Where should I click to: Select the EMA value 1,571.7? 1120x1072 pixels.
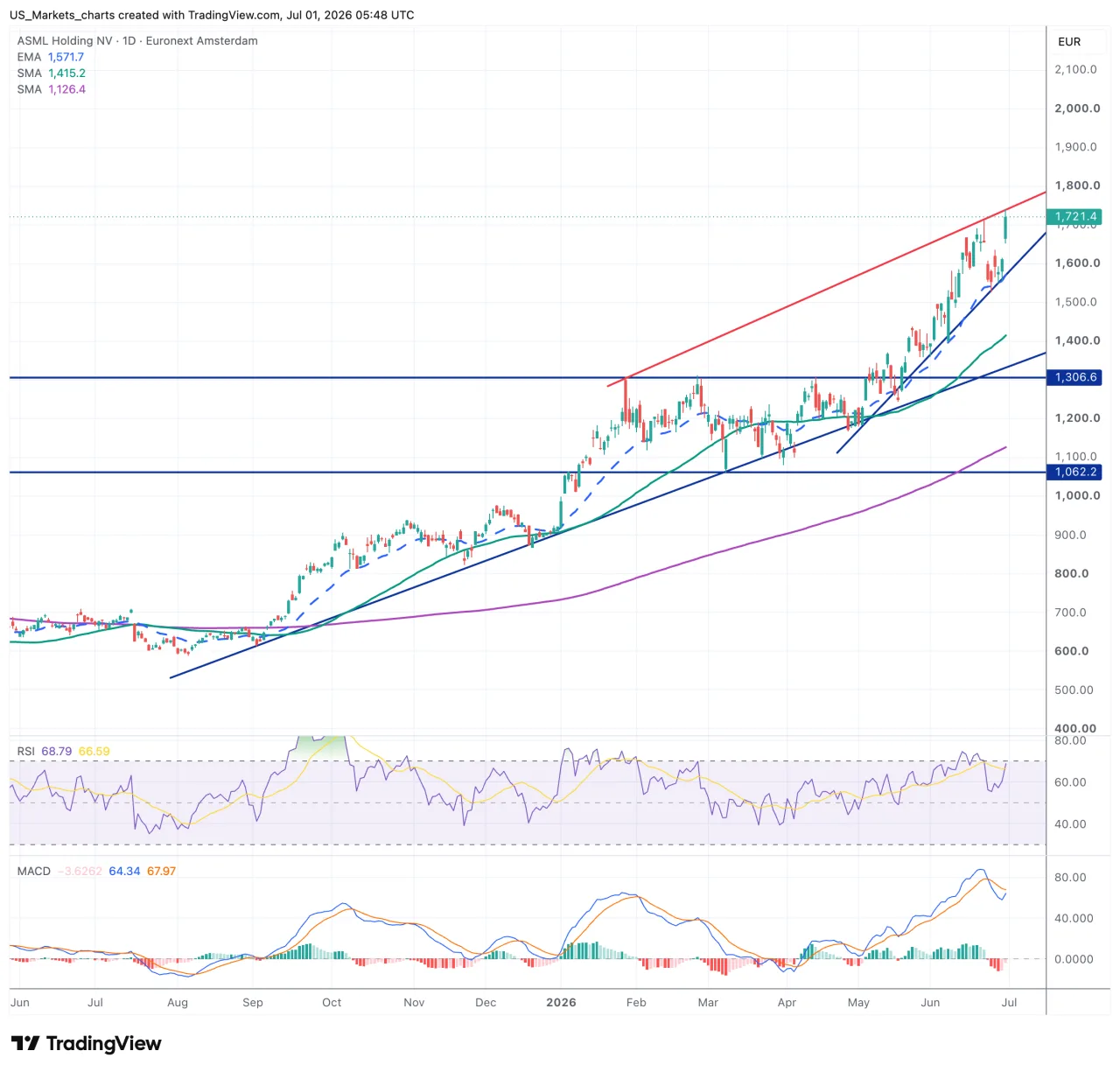(66, 57)
